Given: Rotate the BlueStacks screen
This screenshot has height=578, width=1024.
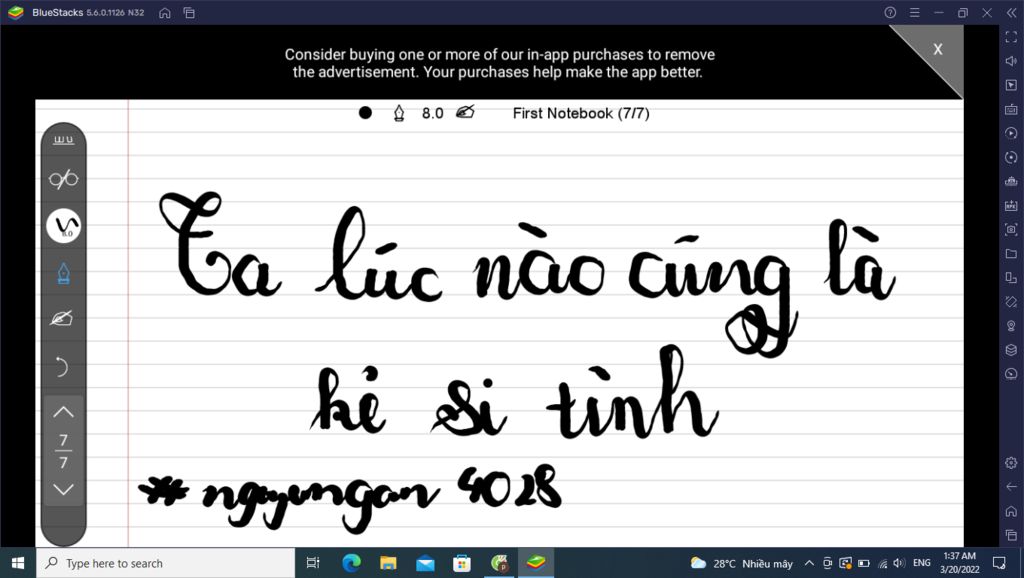Looking at the screenshot, I should coord(1011,302).
